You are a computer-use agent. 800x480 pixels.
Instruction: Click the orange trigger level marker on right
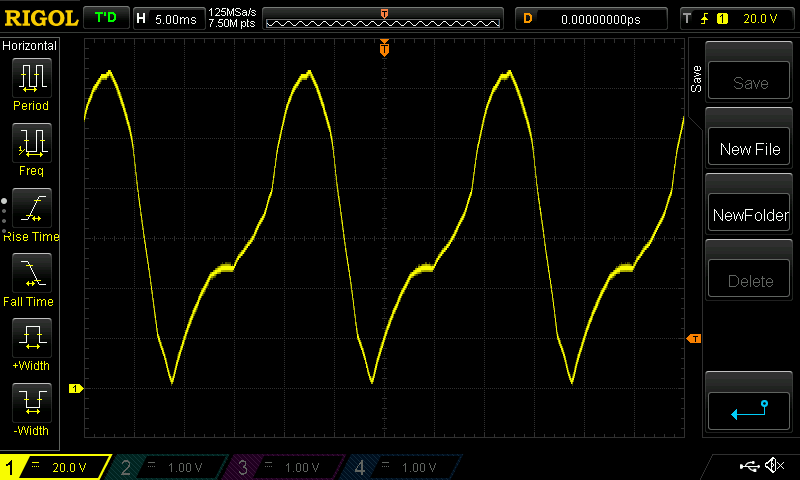pos(694,339)
